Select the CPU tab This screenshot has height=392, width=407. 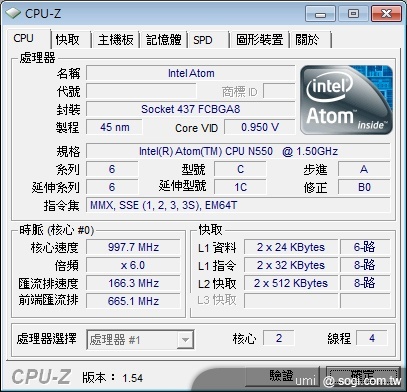29,39
